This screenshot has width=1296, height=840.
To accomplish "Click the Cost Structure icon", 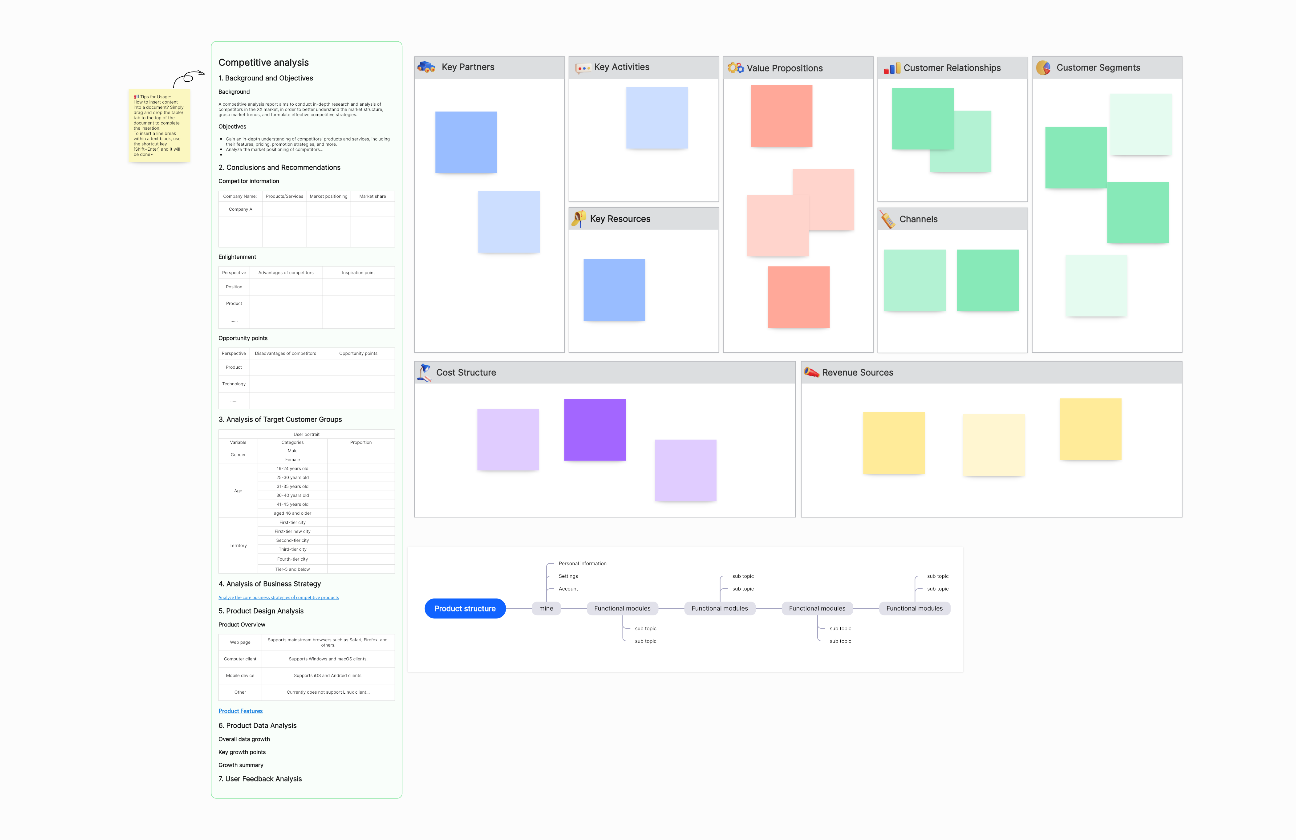I will (424, 372).
